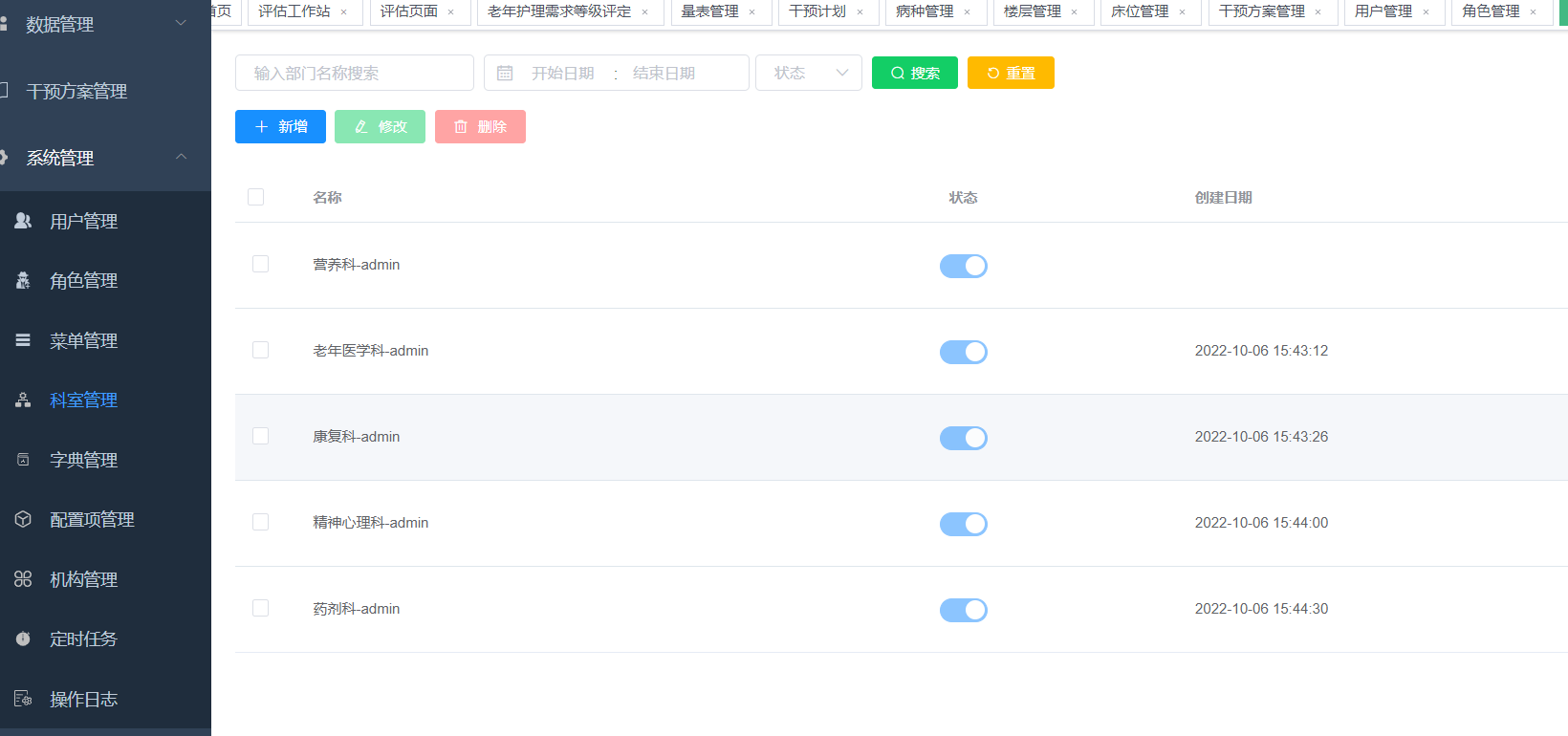
Task: Click the 字典管理 sidebar icon
Action: pyautogui.click(x=23, y=460)
